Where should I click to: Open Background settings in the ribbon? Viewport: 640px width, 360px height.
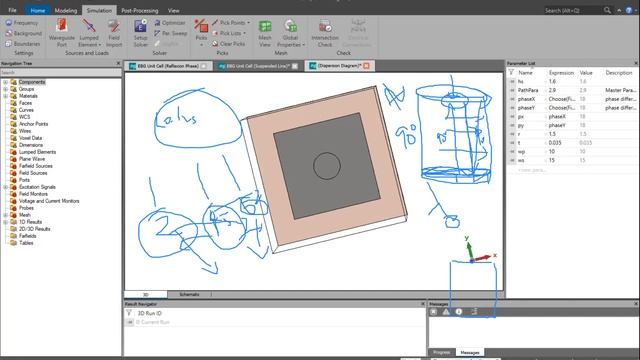click(24, 33)
